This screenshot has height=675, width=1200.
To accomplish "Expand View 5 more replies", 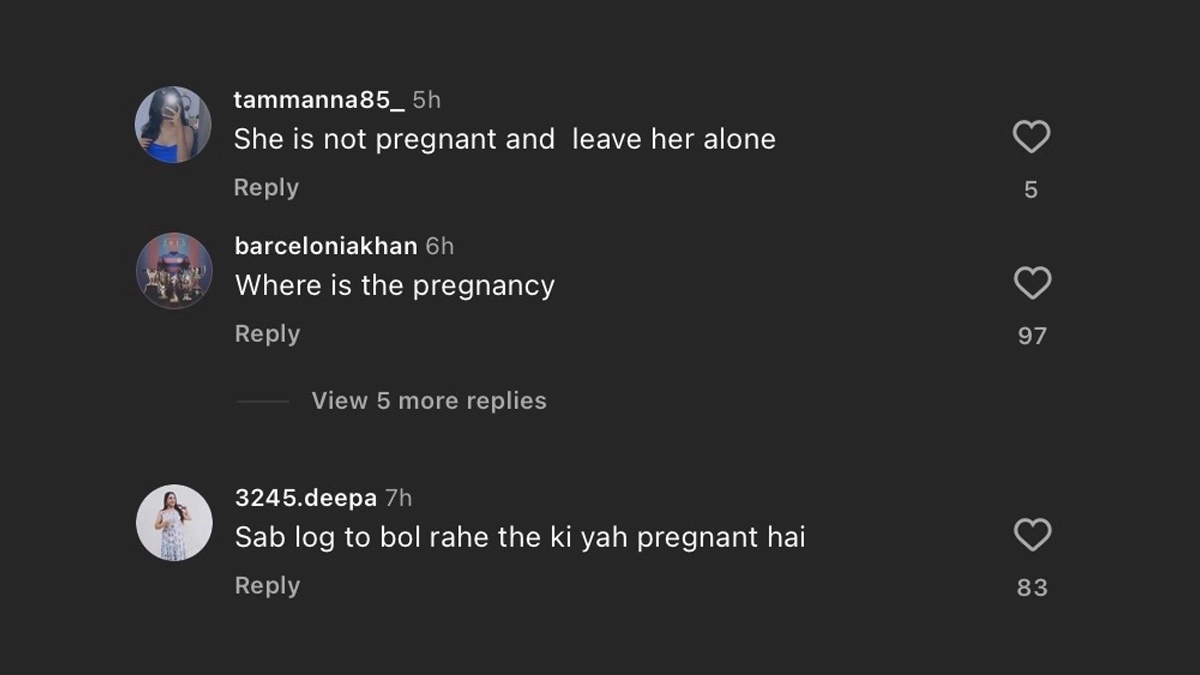I will [429, 401].
